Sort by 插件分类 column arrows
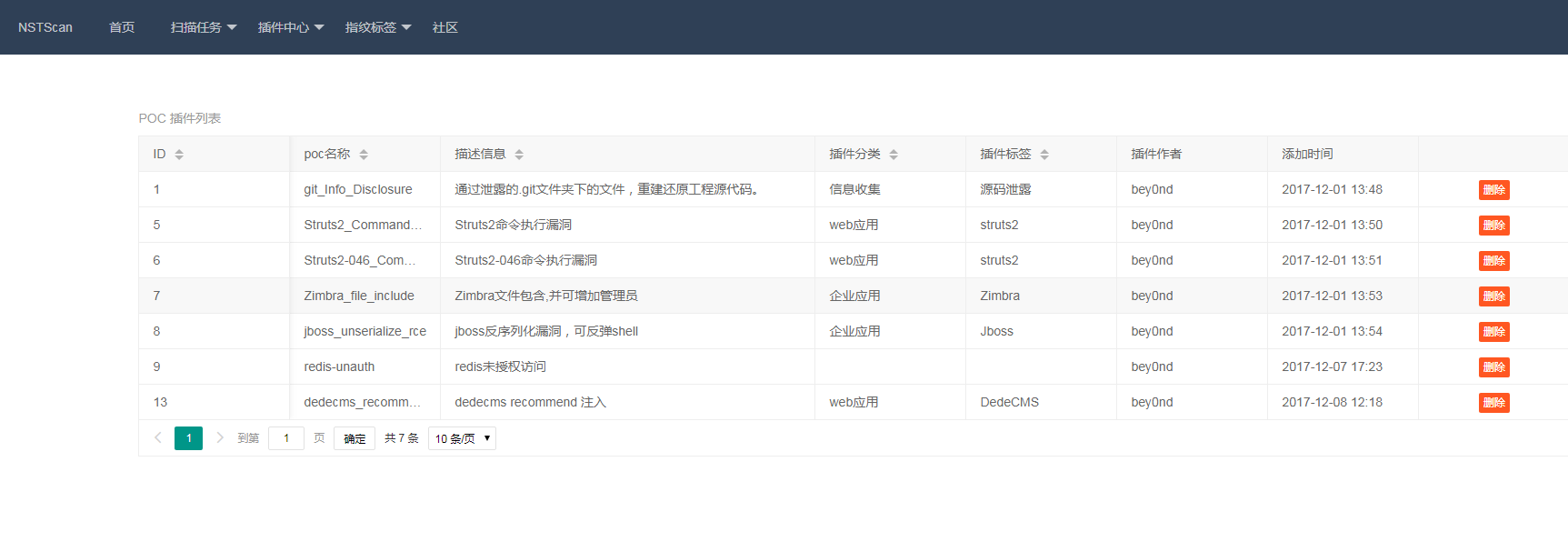 pos(894,155)
